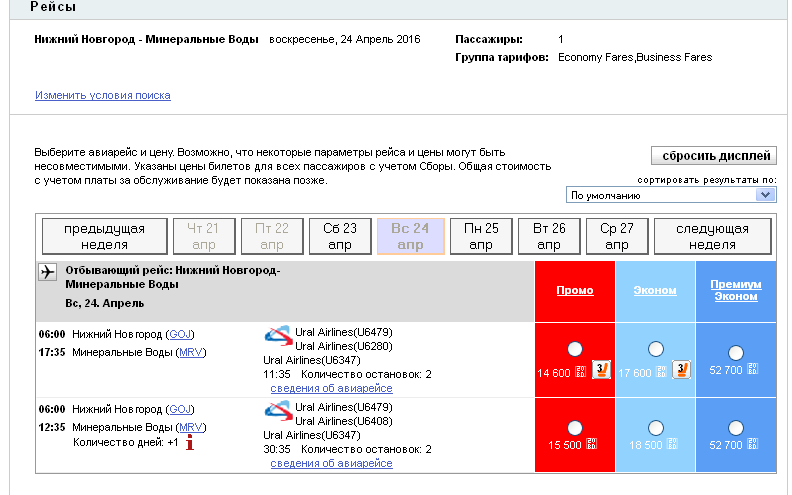Go to следующая неделя

[x=713, y=236]
